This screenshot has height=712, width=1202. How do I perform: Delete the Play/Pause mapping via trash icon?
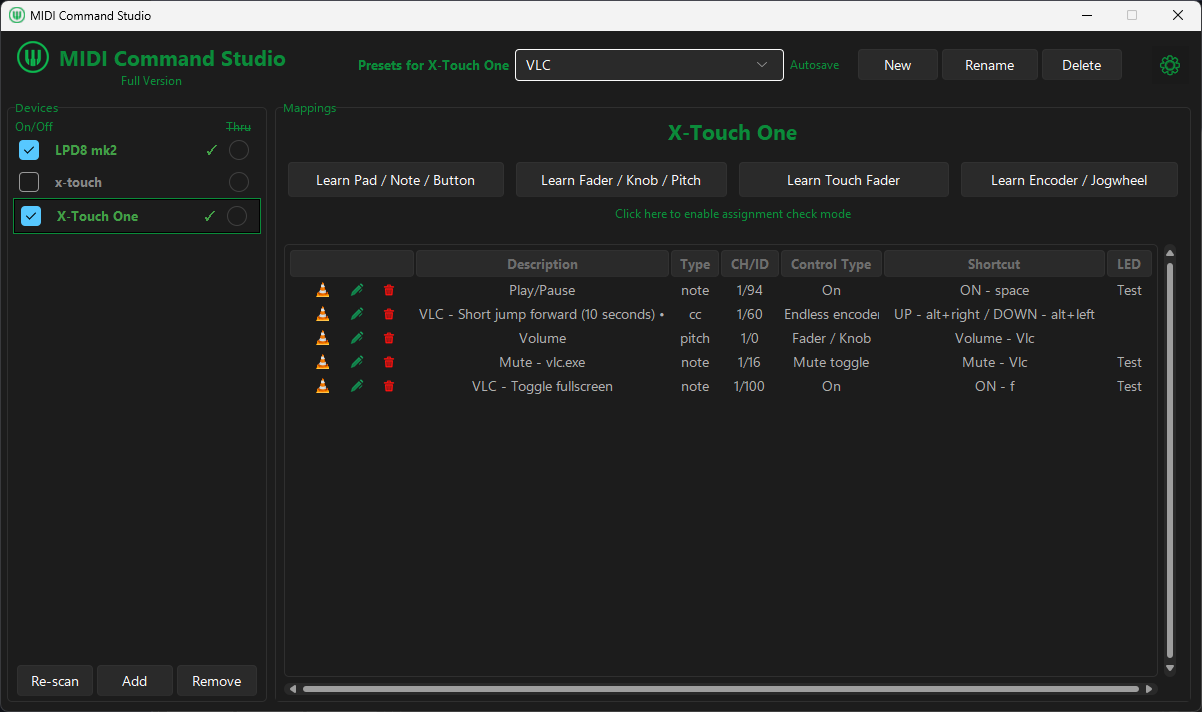pos(389,290)
